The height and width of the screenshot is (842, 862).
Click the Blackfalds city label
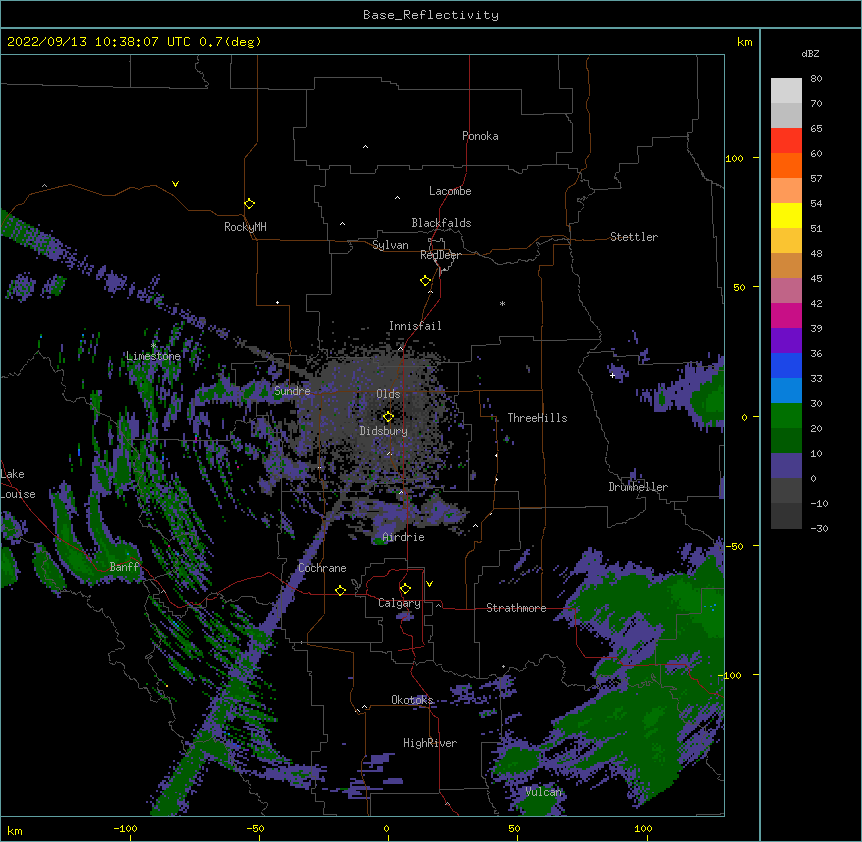(x=441, y=223)
